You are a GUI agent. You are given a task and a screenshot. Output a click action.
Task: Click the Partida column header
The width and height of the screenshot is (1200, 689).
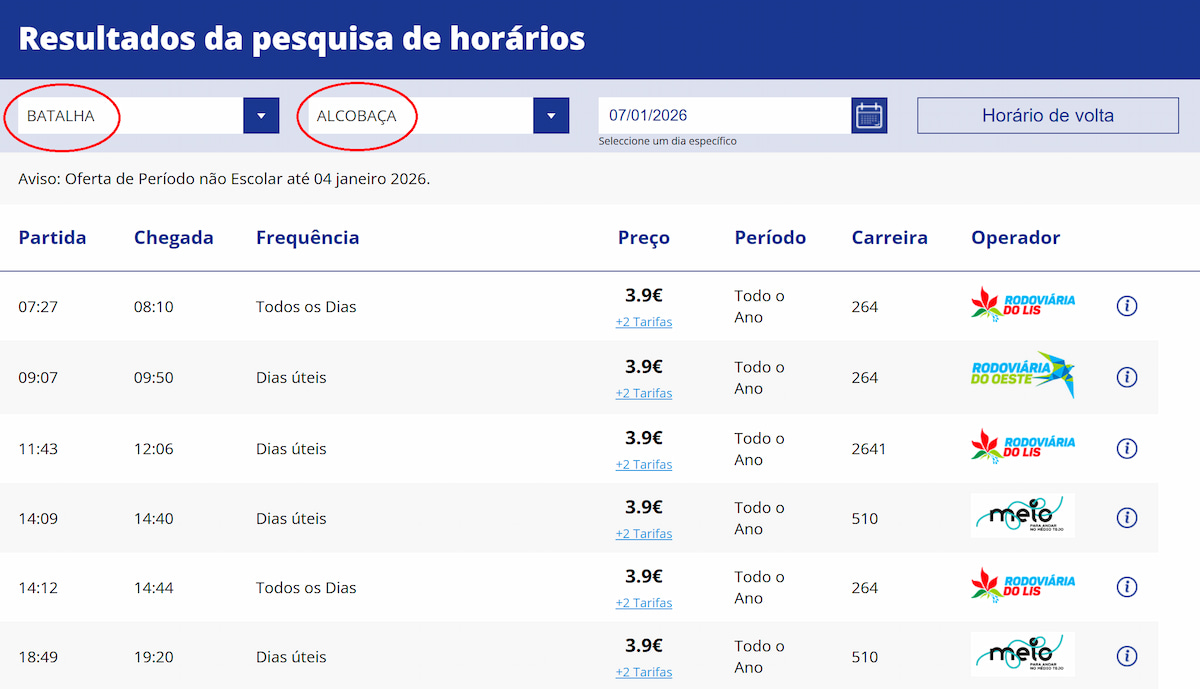52,238
